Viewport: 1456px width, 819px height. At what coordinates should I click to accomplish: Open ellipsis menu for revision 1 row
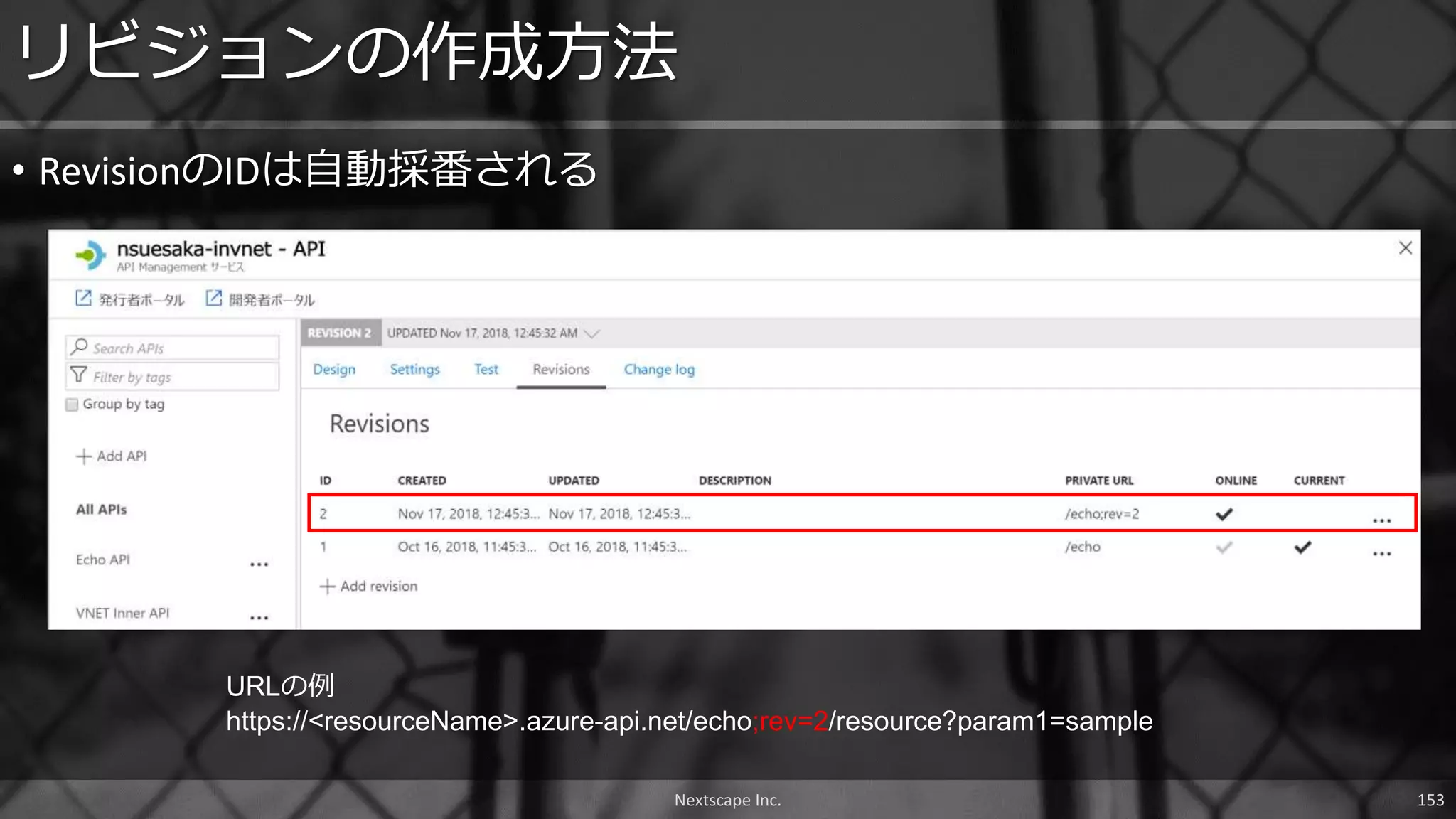[x=1382, y=554]
